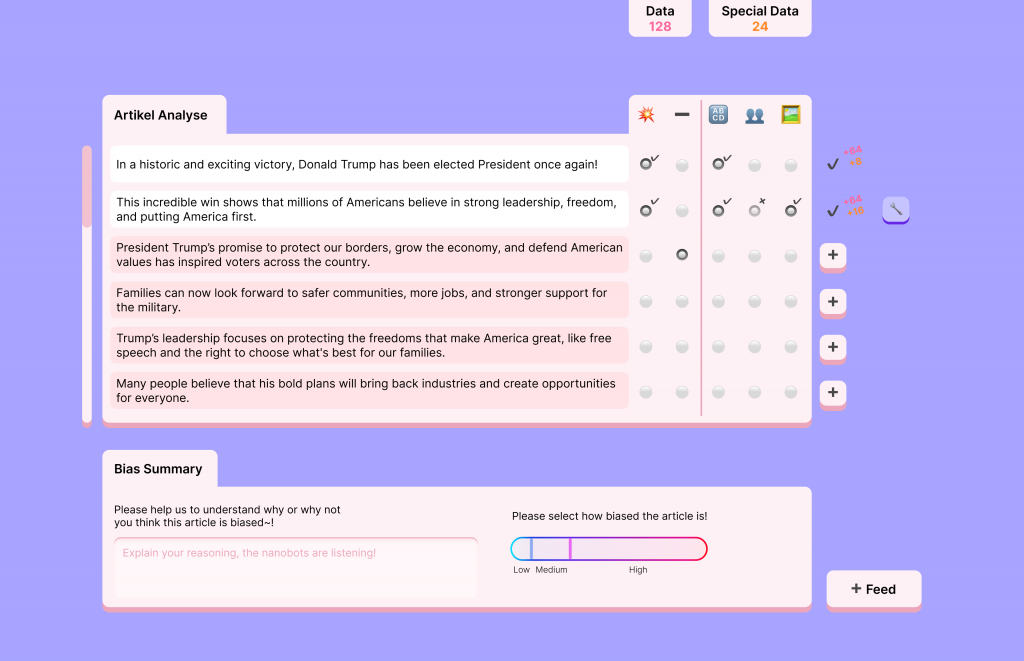Click the explosion icon column header
This screenshot has width=1024, height=661.
point(646,115)
